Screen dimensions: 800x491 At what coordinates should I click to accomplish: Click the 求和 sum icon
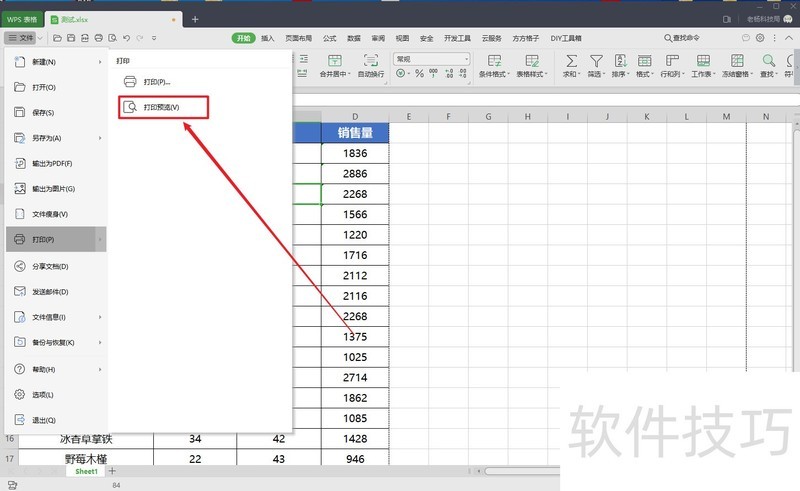click(570, 61)
